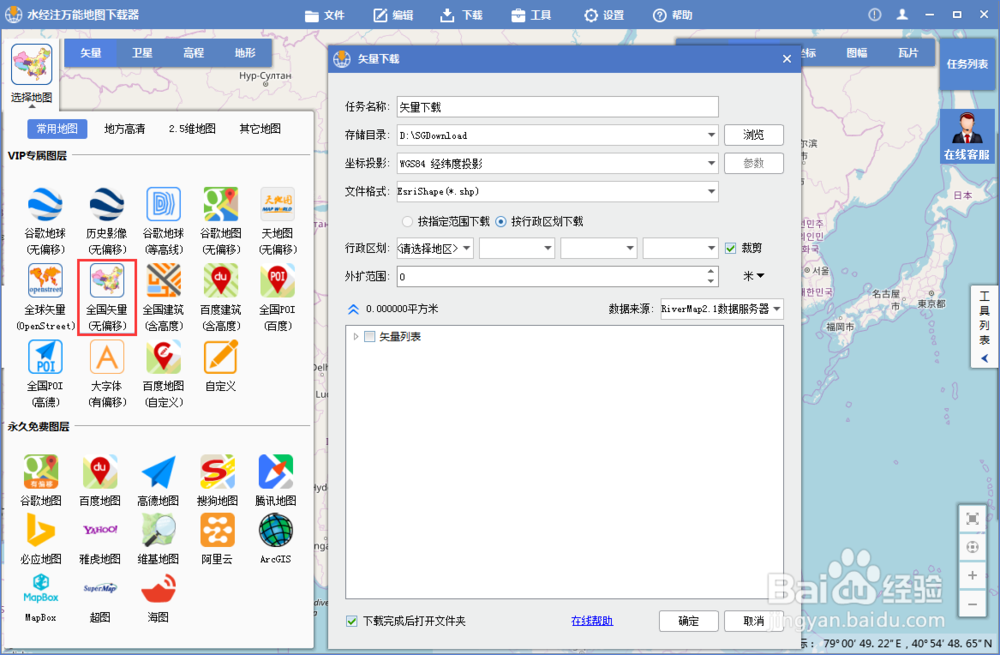Open the 文件 menu
1000x655 pixels.
click(325, 15)
